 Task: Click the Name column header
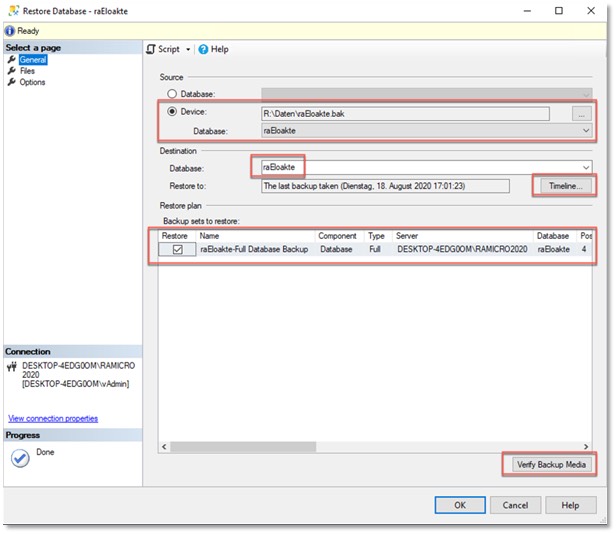(255, 236)
